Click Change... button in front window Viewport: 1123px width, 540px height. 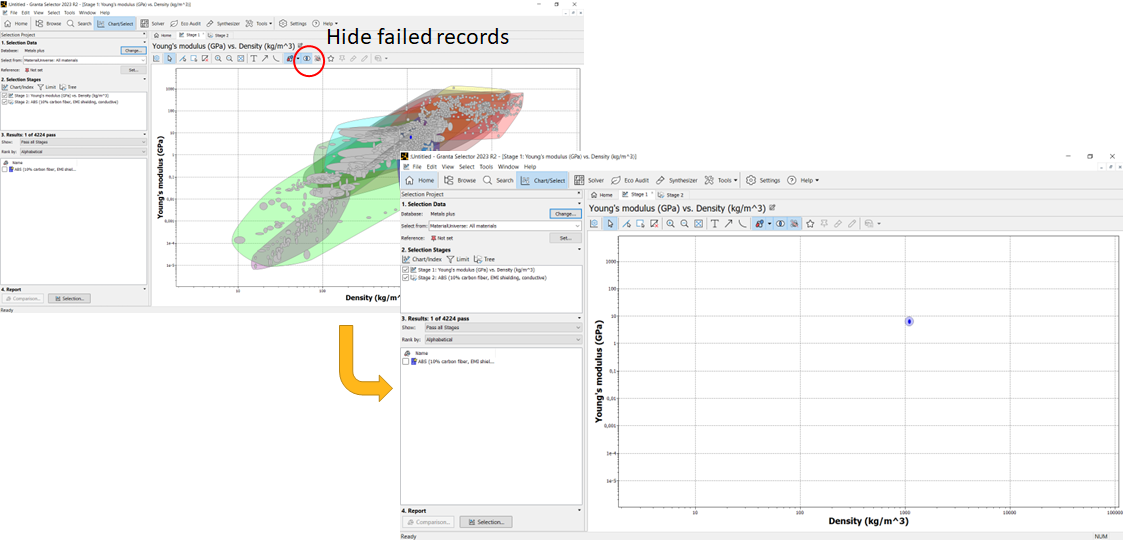click(x=564, y=213)
